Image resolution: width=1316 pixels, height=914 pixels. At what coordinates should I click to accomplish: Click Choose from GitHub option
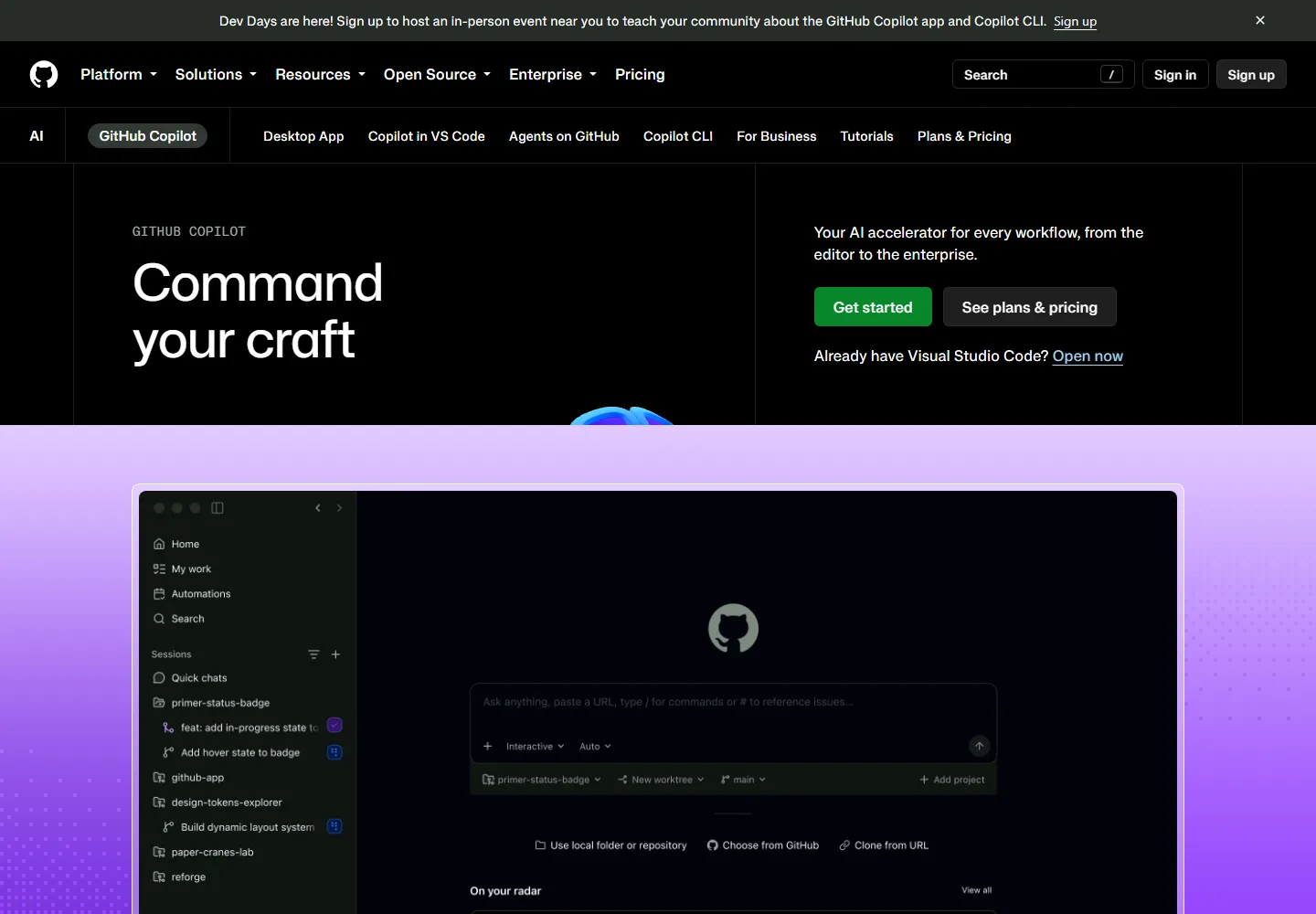tap(763, 845)
